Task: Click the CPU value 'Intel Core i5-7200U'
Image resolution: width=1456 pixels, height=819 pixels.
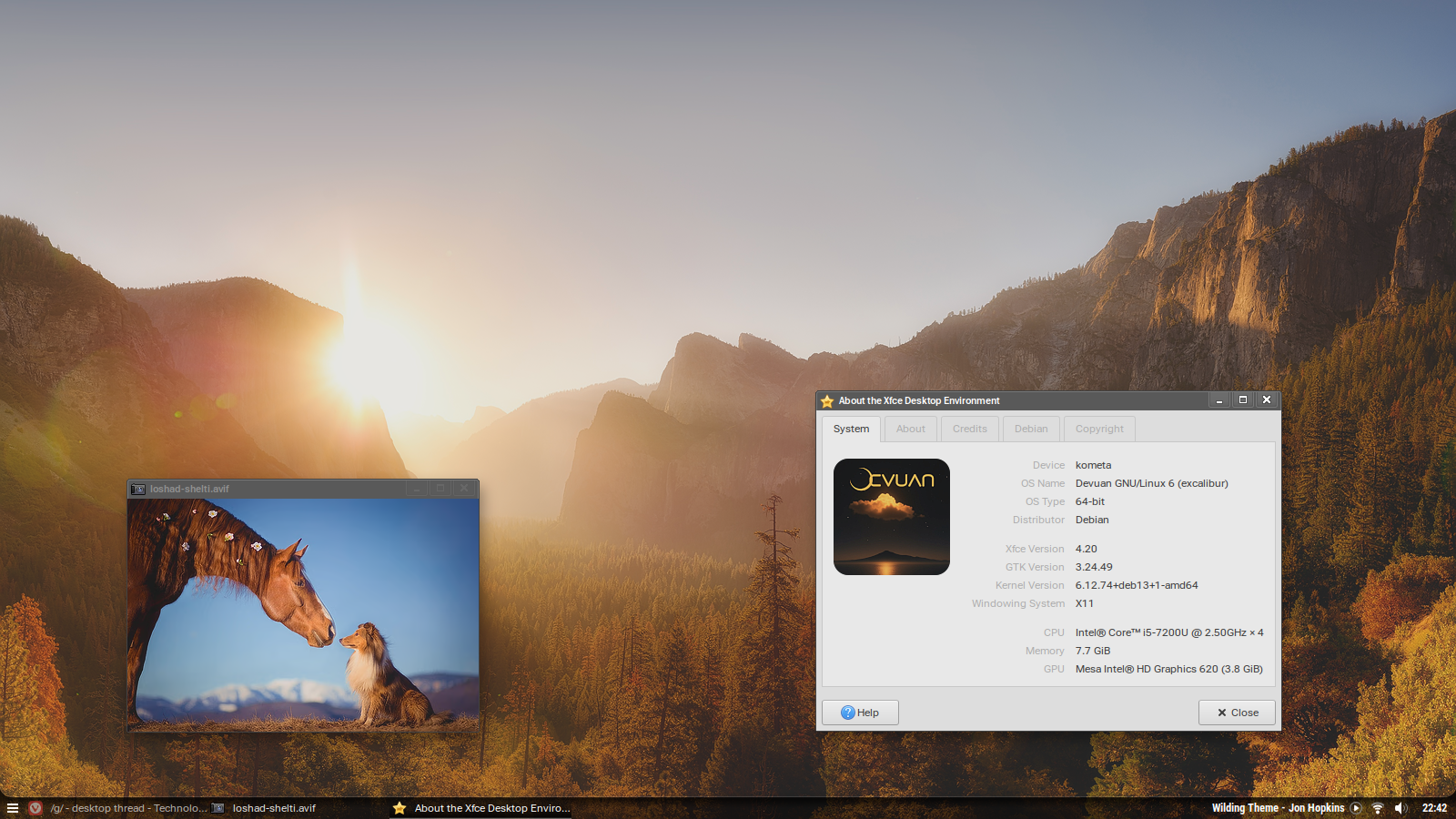Action: pyautogui.click(x=1169, y=632)
